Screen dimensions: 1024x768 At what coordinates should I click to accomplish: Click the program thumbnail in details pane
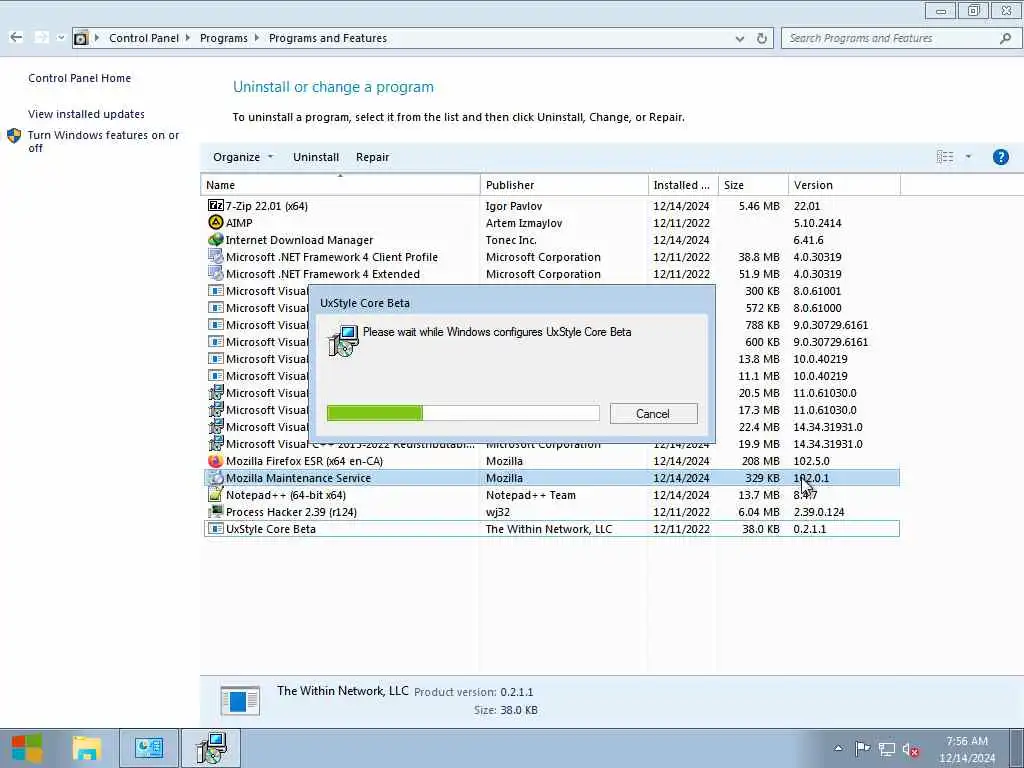[240, 700]
